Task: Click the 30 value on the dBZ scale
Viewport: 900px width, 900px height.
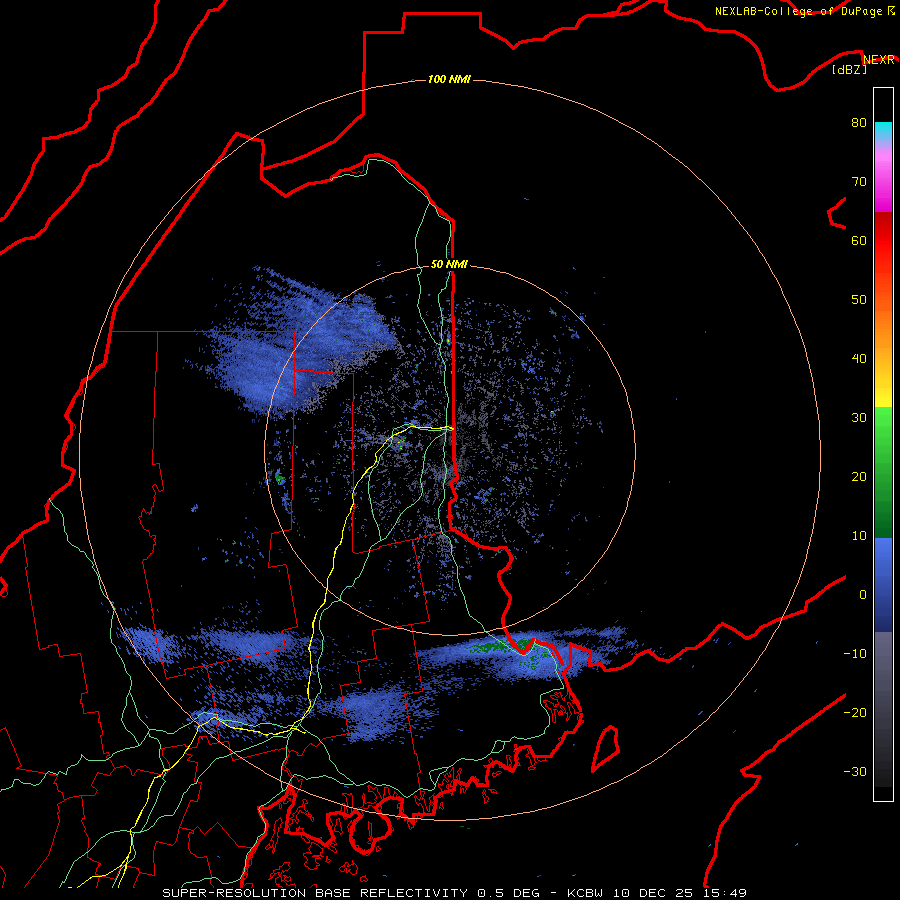Action: coord(859,418)
